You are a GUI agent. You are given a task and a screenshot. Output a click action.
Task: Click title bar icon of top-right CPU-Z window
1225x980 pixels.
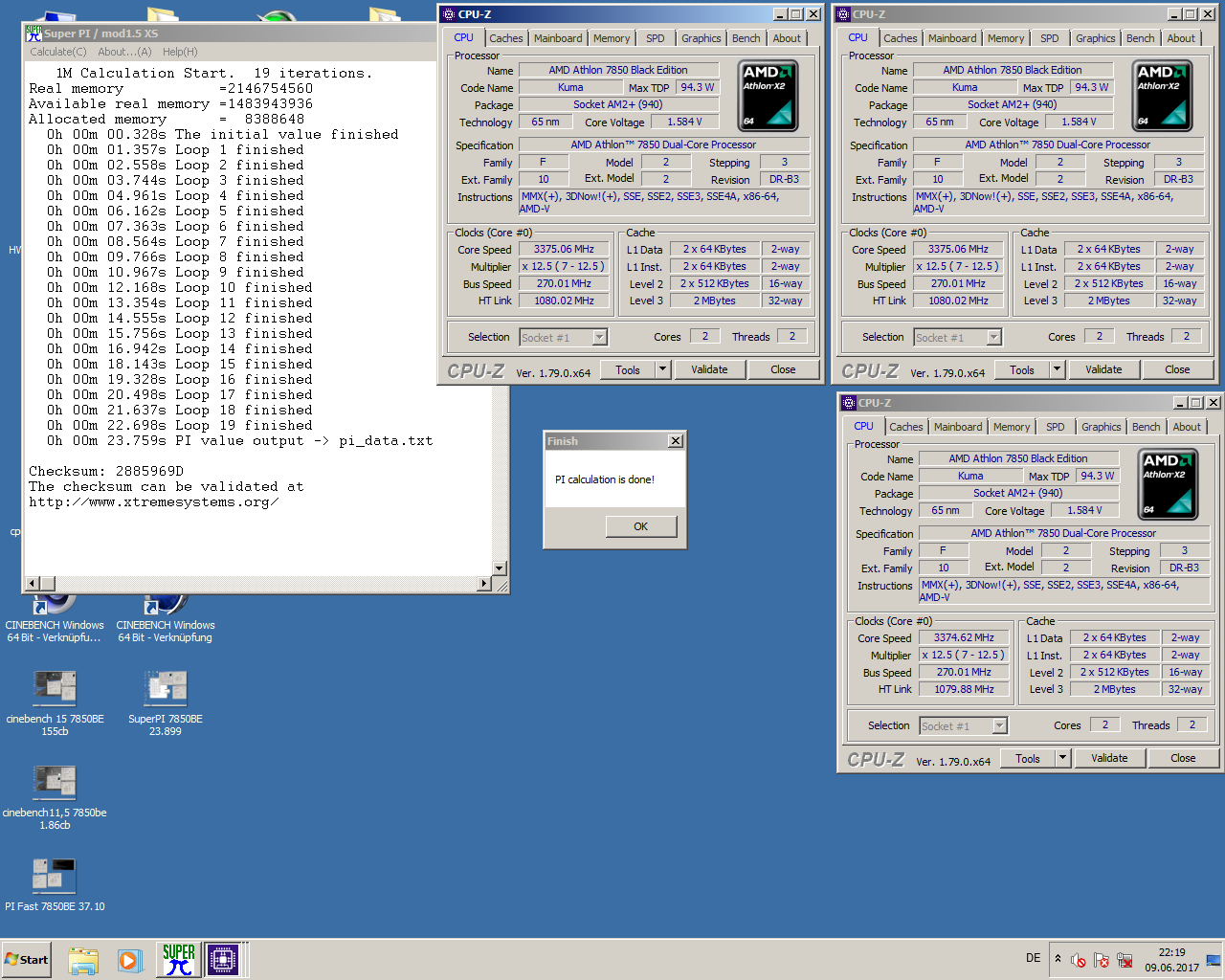point(843,14)
